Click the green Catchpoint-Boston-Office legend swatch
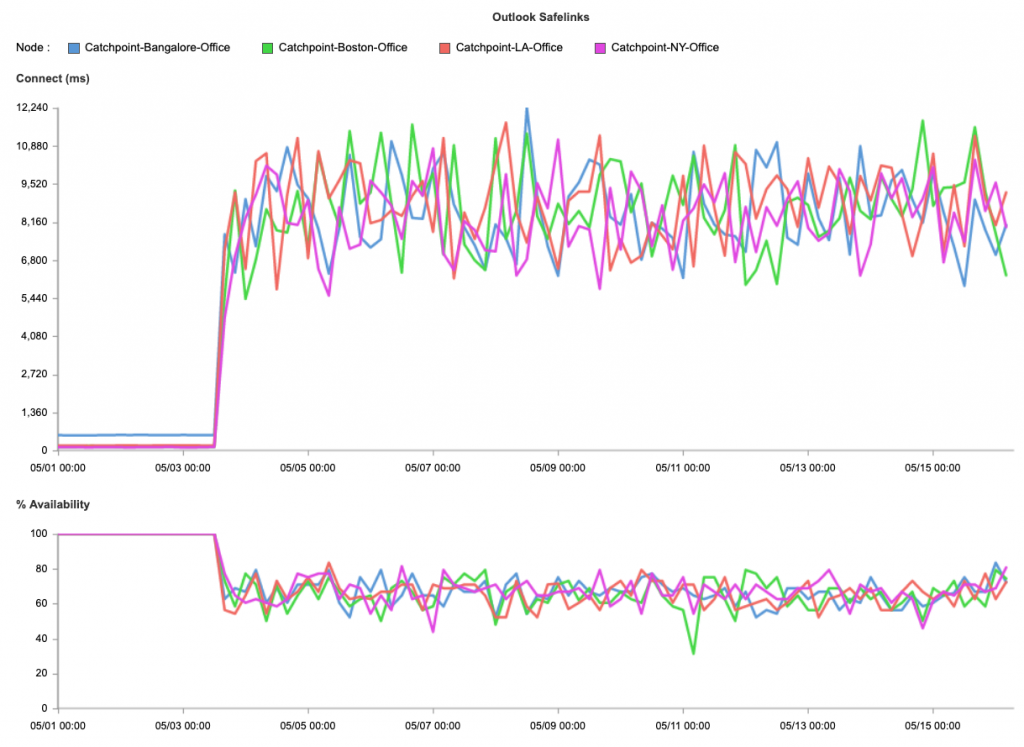This screenshot has height=747, width=1024. [x=267, y=48]
